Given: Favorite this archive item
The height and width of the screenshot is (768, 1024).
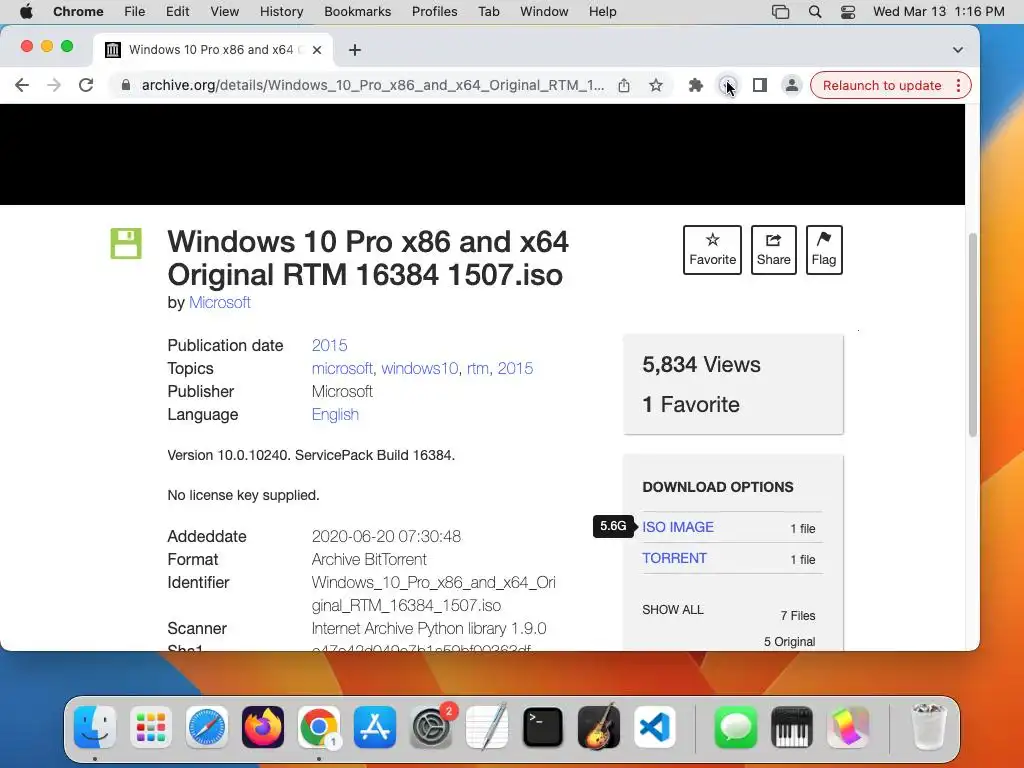Looking at the screenshot, I should (712, 250).
